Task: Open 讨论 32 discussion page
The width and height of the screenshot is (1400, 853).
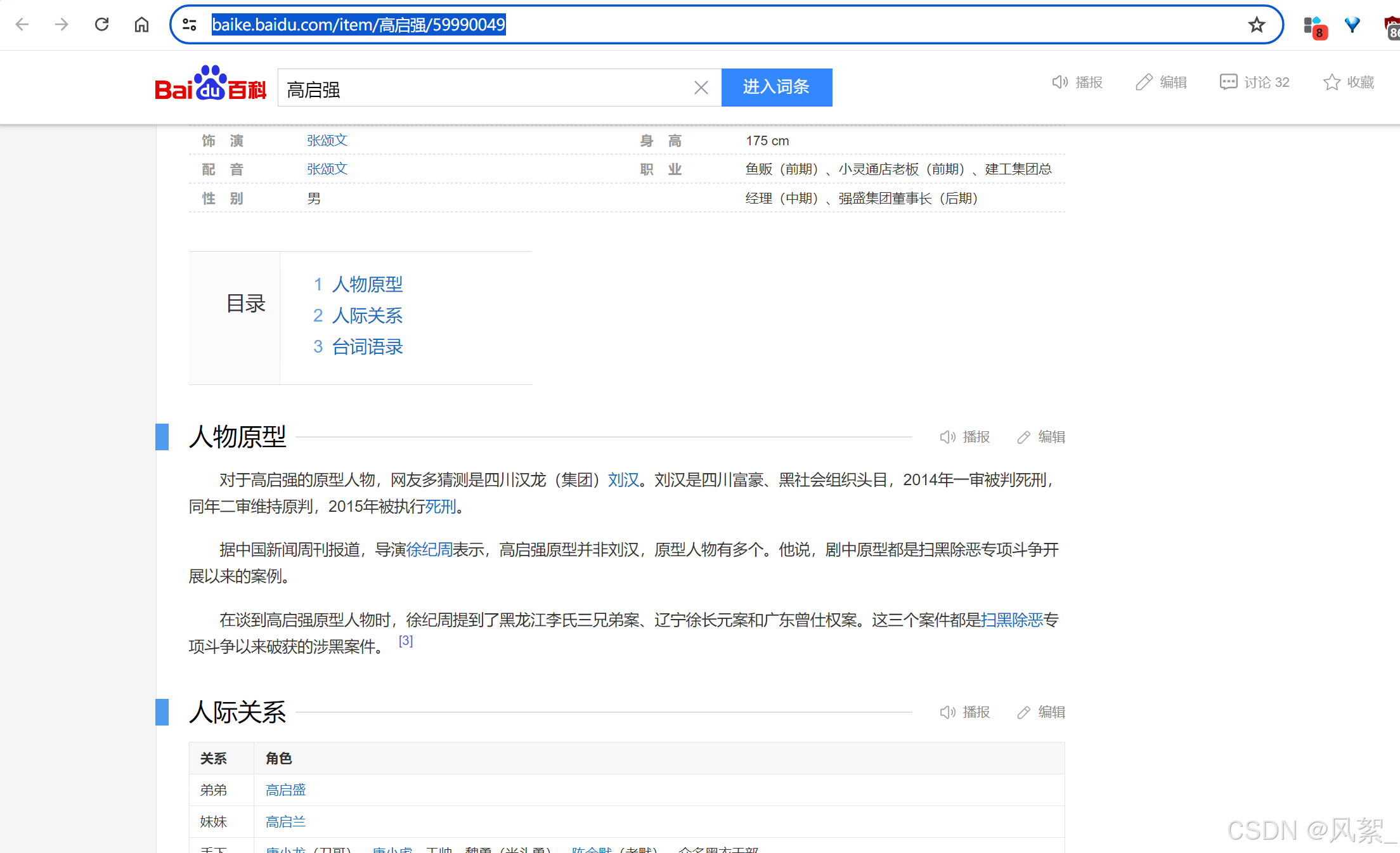Action: coord(1254,82)
